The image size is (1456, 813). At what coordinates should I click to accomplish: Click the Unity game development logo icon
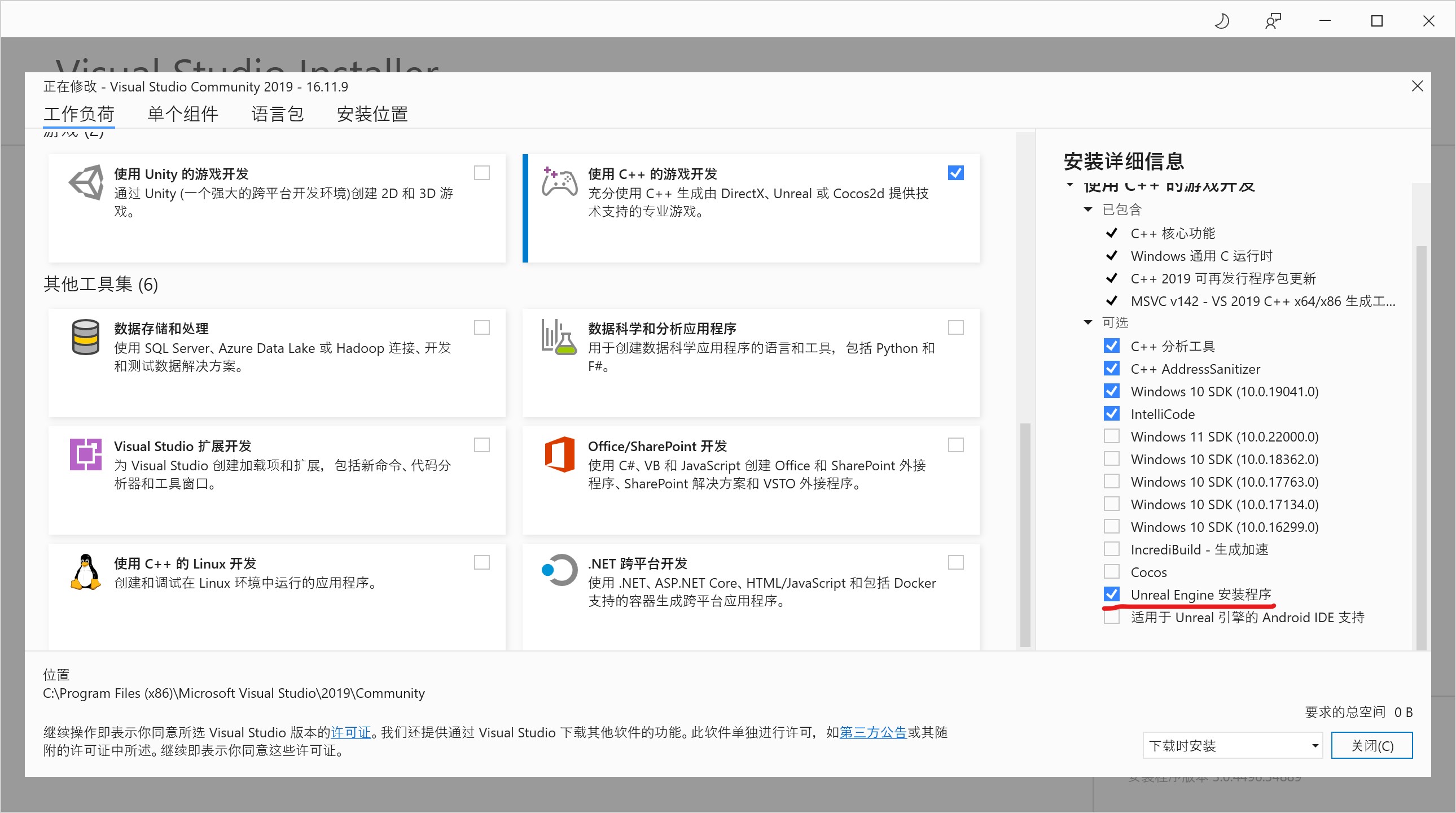click(x=86, y=182)
